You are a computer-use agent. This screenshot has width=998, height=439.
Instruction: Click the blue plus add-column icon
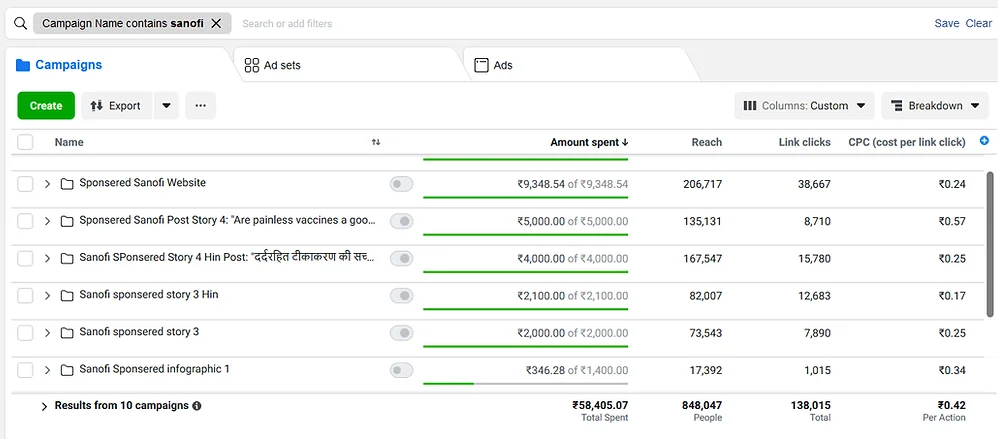(x=984, y=141)
